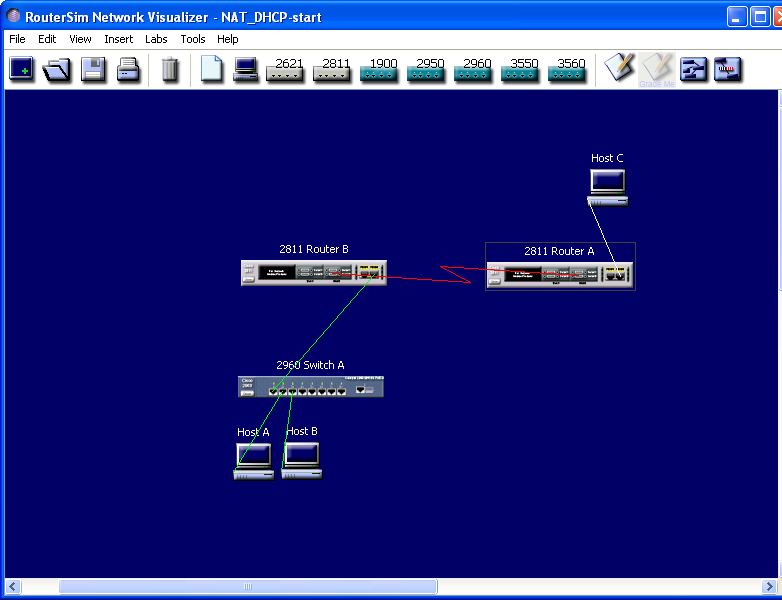782x600 pixels.
Task: Select the 2811 Router B device
Action: (314, 273)
